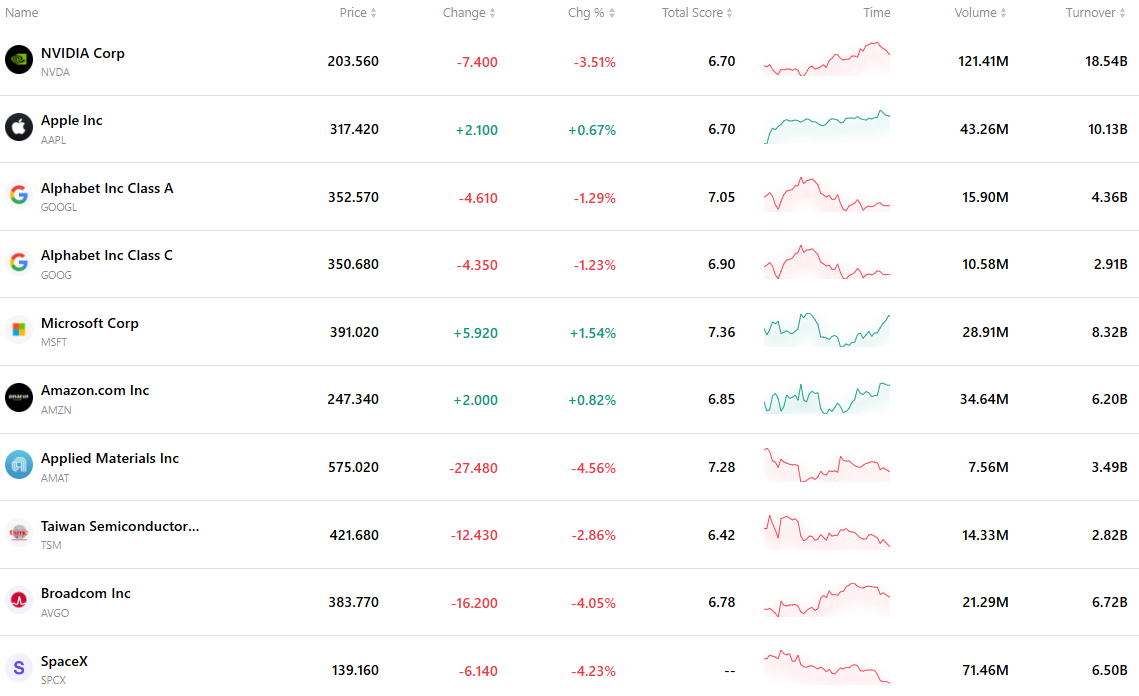The width and height of the screenshot is (1139, 696).
Task: Sort by the Change column header
Action: (x=469, y=12)
